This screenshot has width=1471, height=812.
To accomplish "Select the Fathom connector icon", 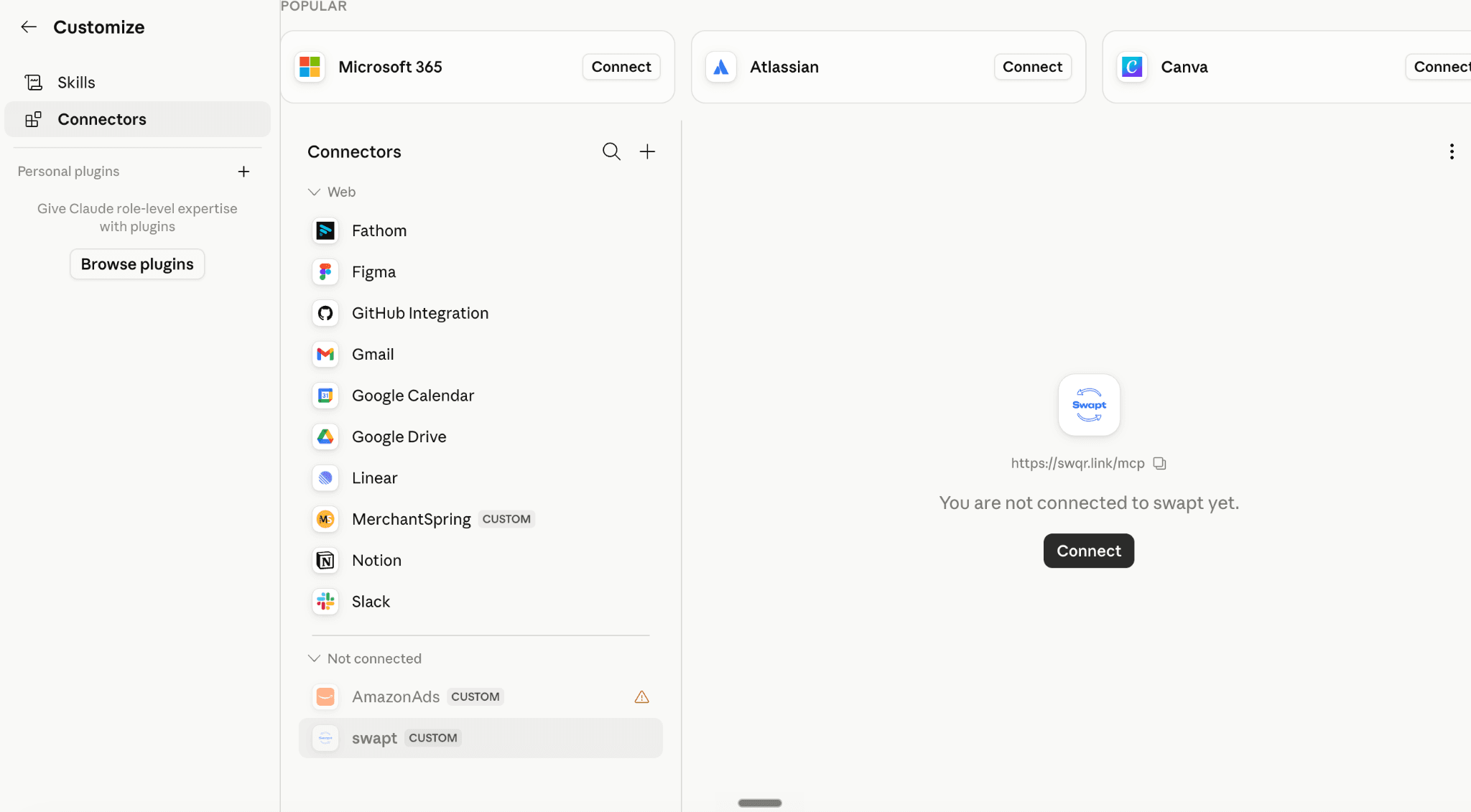I will click(x=325, y=230).
